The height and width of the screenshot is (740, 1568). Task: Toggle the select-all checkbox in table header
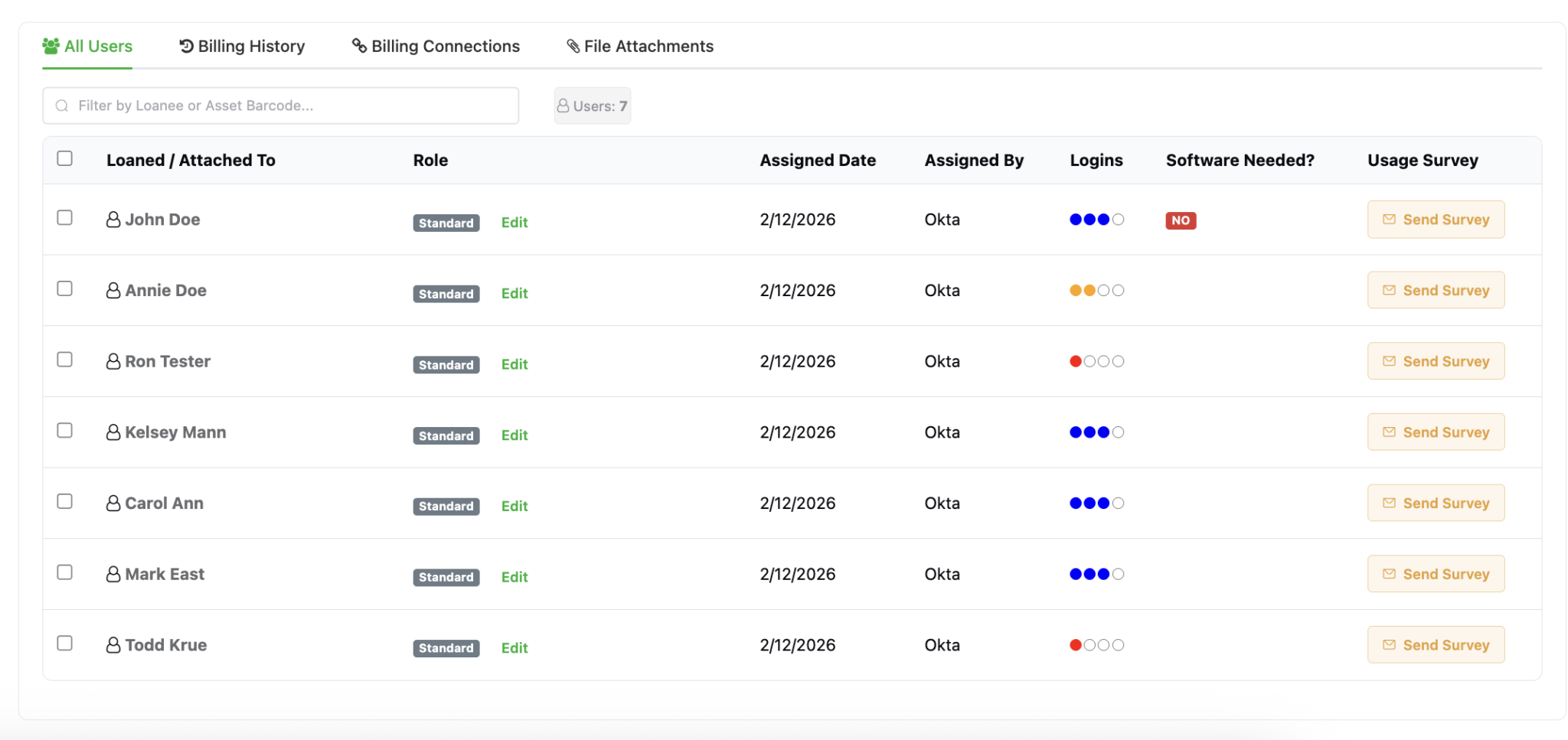[x=65, y=158]
